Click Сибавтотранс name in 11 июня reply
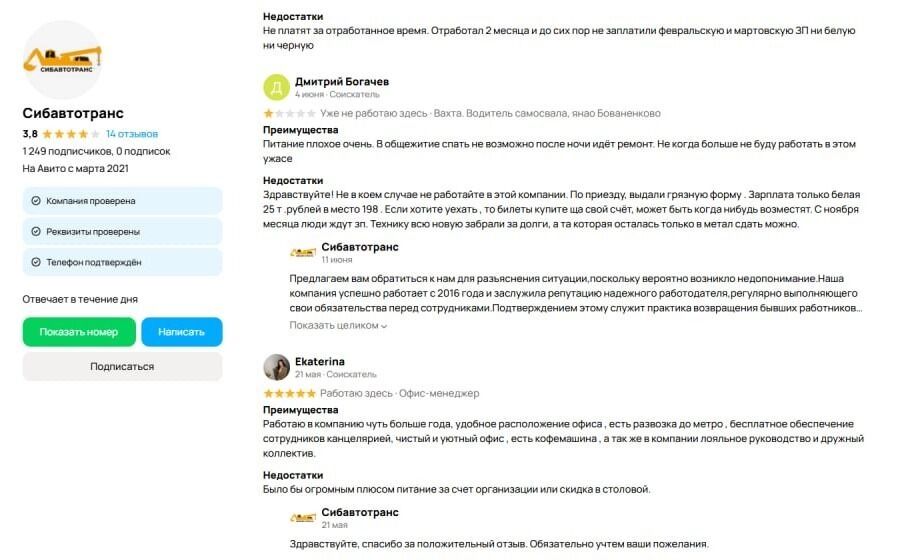 click(360, 246)
